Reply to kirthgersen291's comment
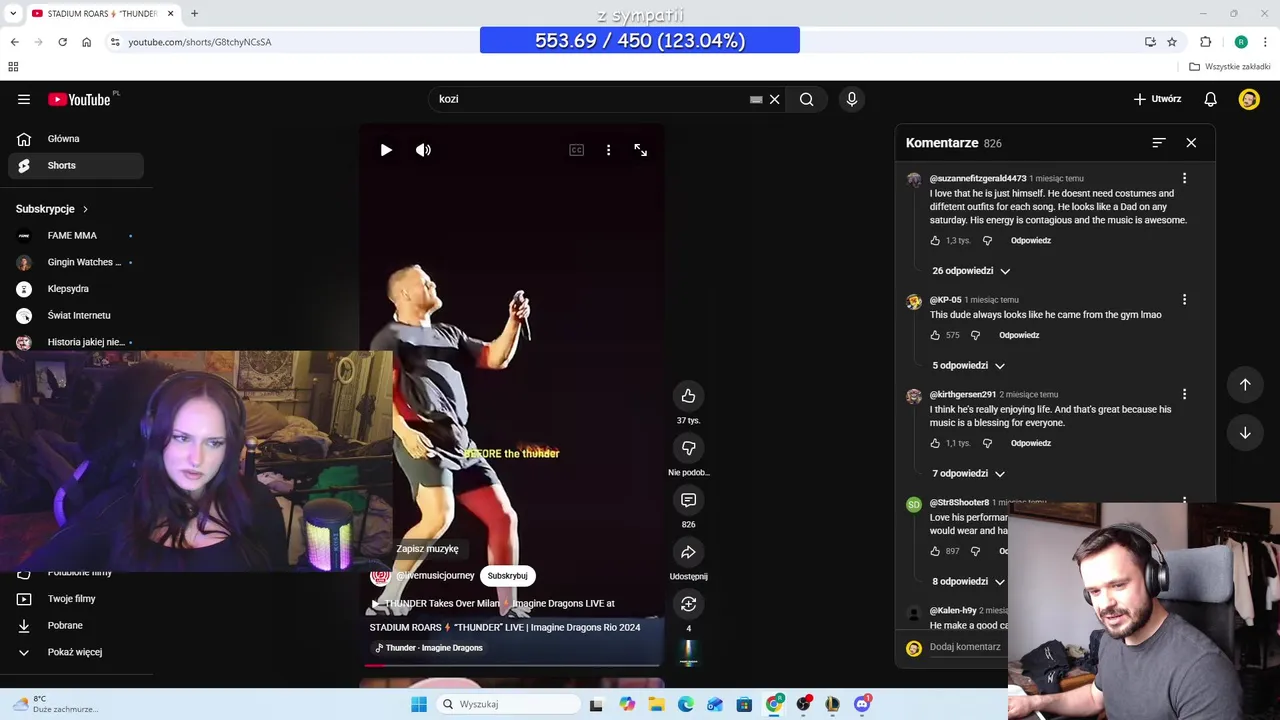The width and height of the screenshot is (1280, 720). coord(1031,443)
